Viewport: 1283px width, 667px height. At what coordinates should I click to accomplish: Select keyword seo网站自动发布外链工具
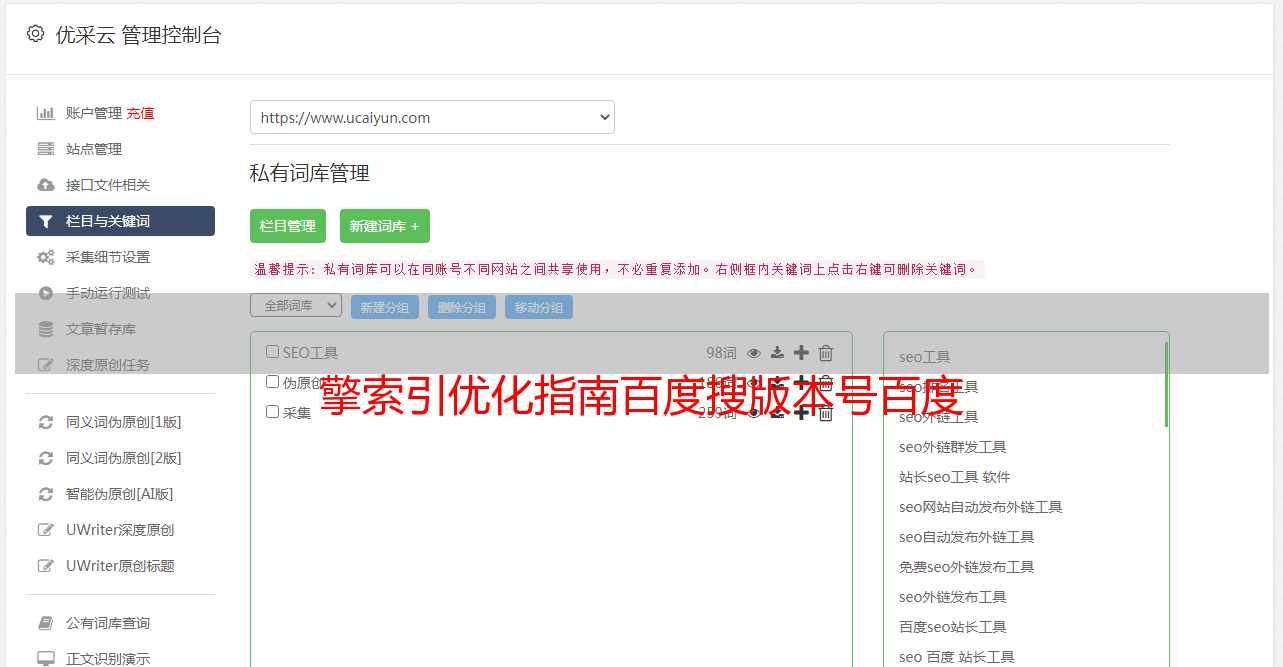click(980, 507)
